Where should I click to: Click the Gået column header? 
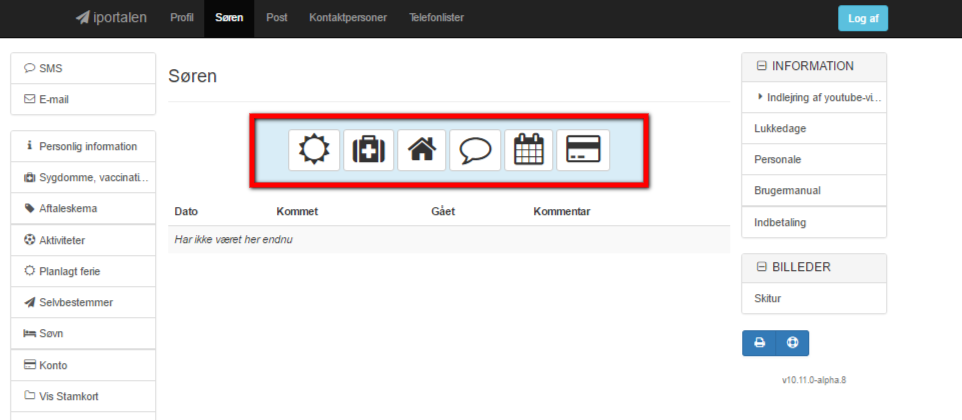[443, 212]
